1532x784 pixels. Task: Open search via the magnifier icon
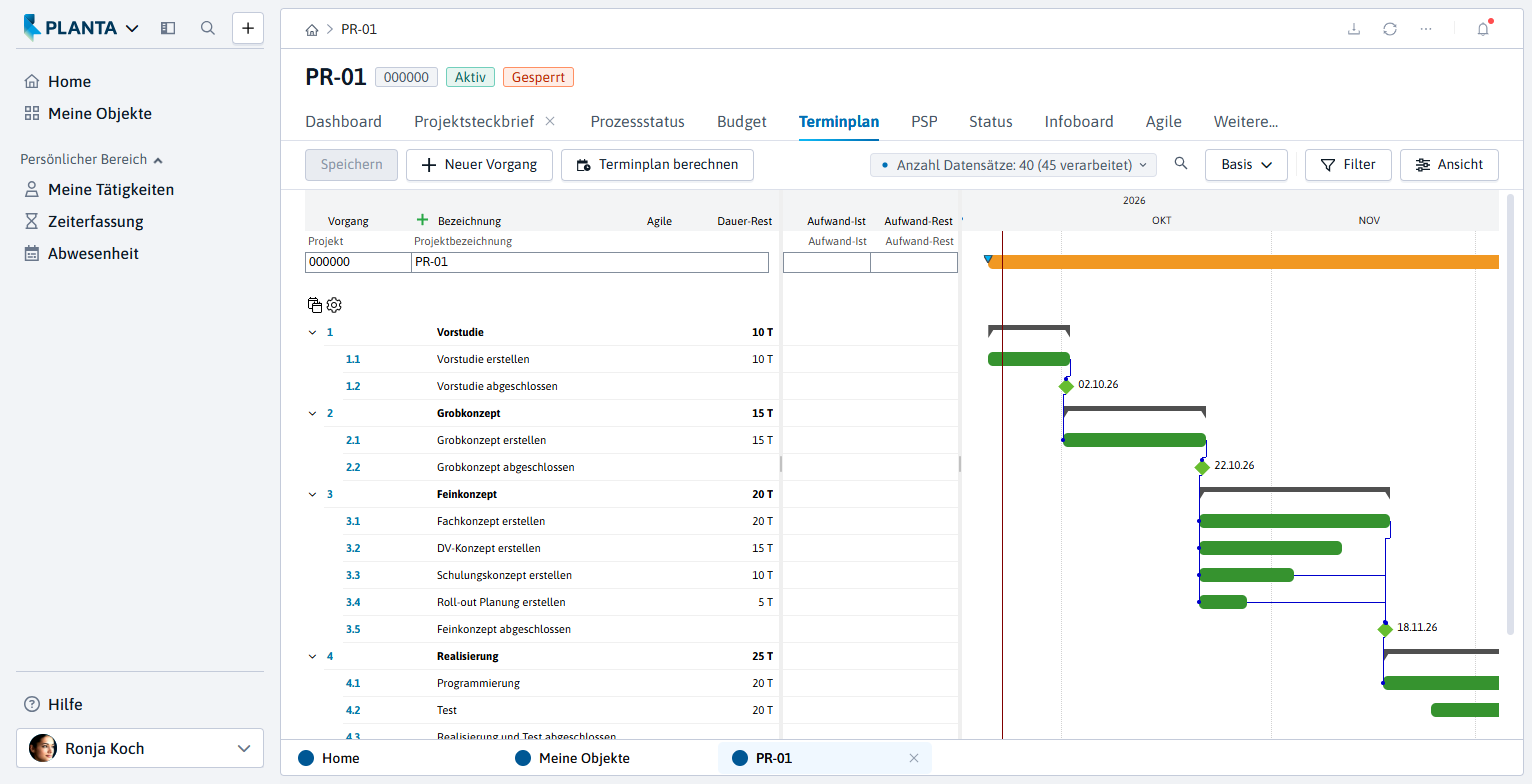point(208,28)
